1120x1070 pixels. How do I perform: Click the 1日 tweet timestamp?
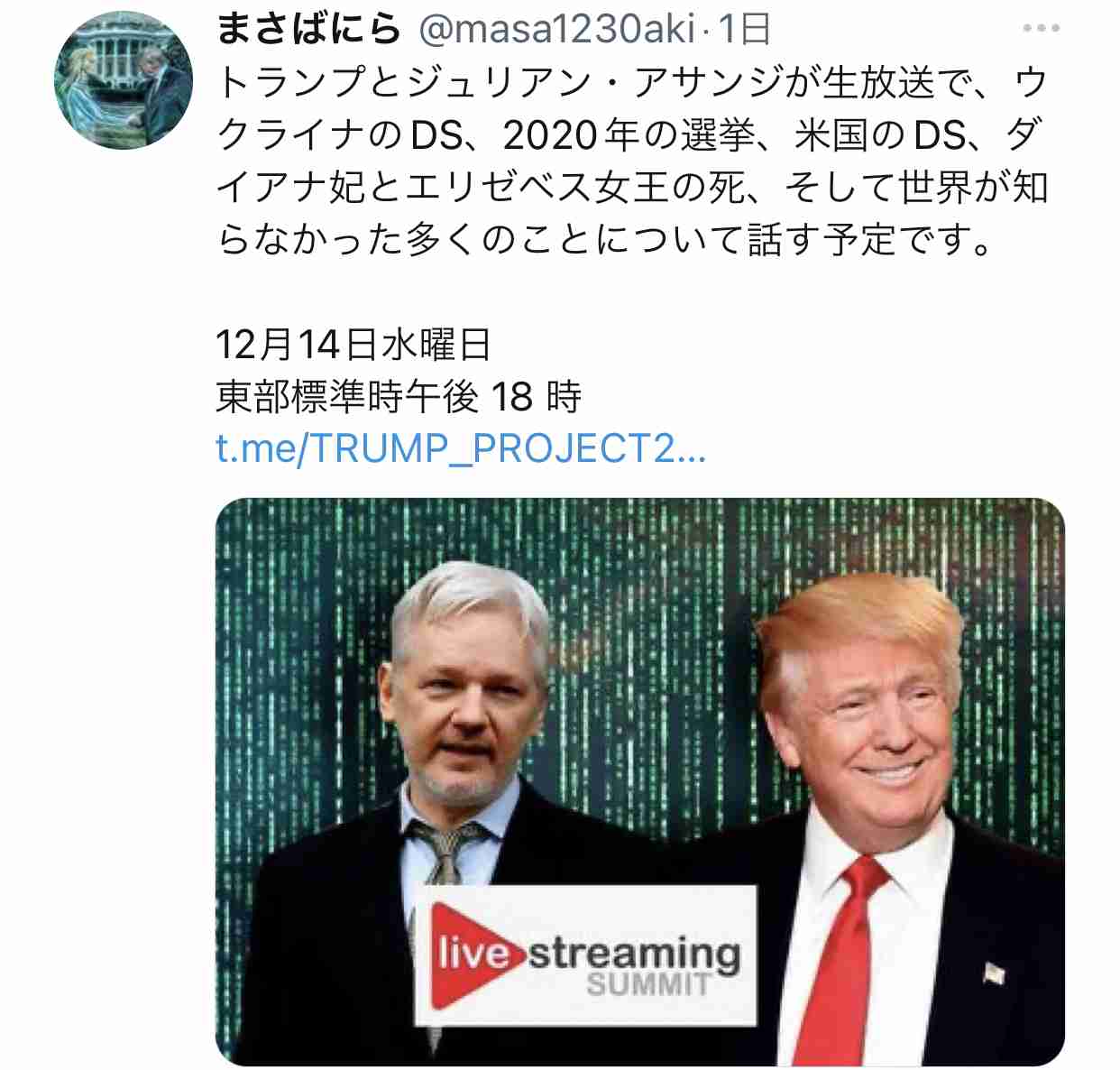point(744,30)
